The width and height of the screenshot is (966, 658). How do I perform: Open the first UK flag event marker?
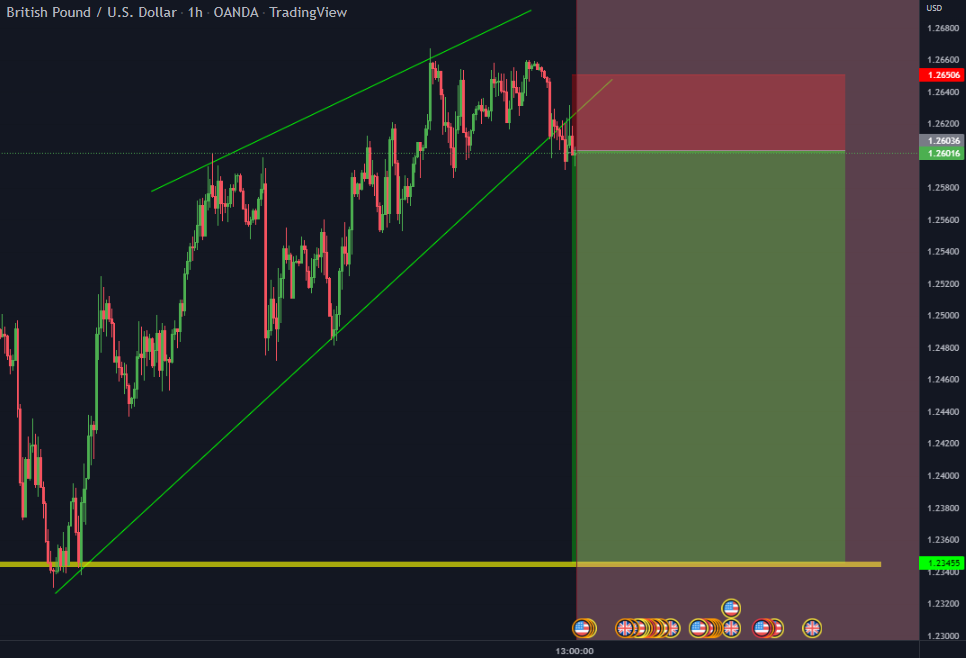click(625, 628)
